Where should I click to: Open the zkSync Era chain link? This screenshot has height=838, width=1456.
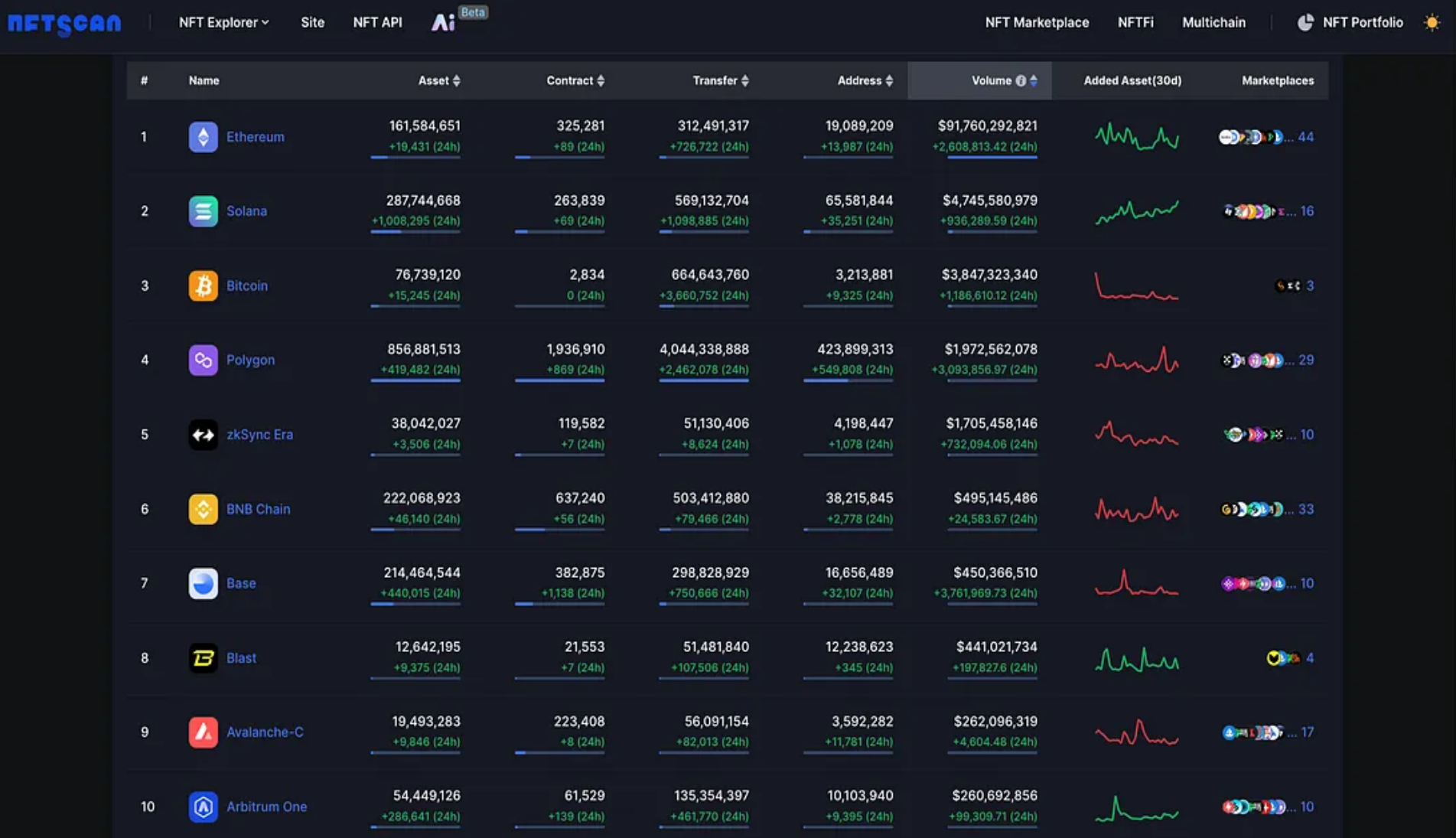tap(259, 435)
